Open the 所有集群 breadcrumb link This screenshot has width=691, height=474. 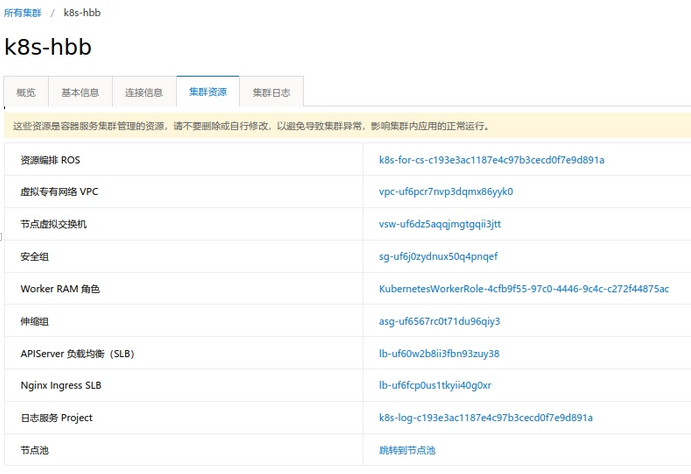tap(22, 13)
